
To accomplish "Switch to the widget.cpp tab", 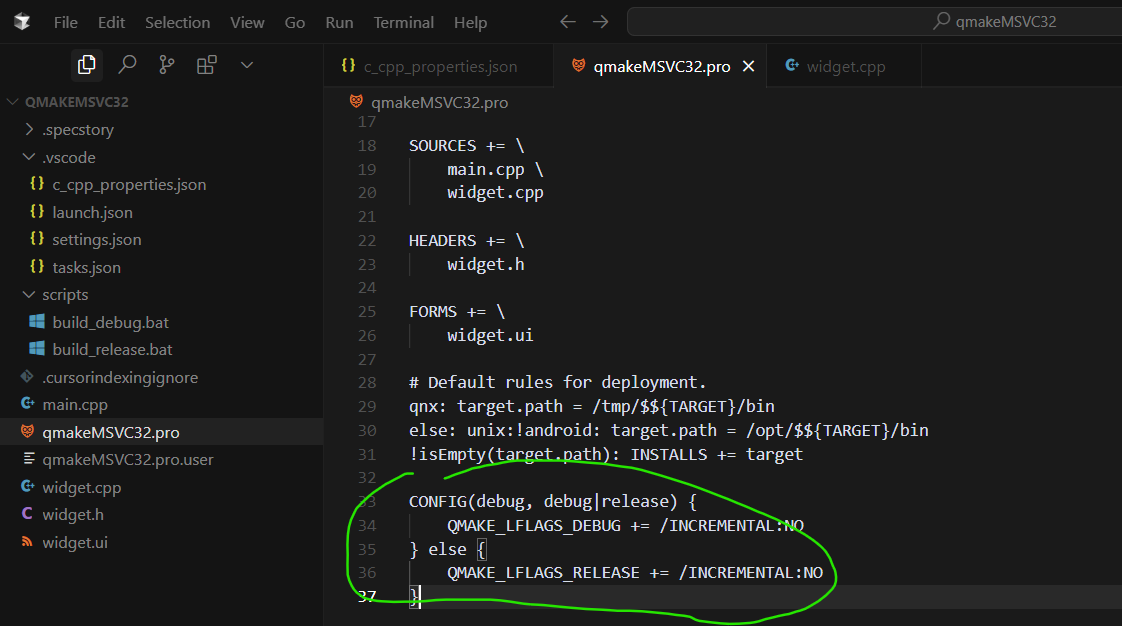I will coord(845,64).
